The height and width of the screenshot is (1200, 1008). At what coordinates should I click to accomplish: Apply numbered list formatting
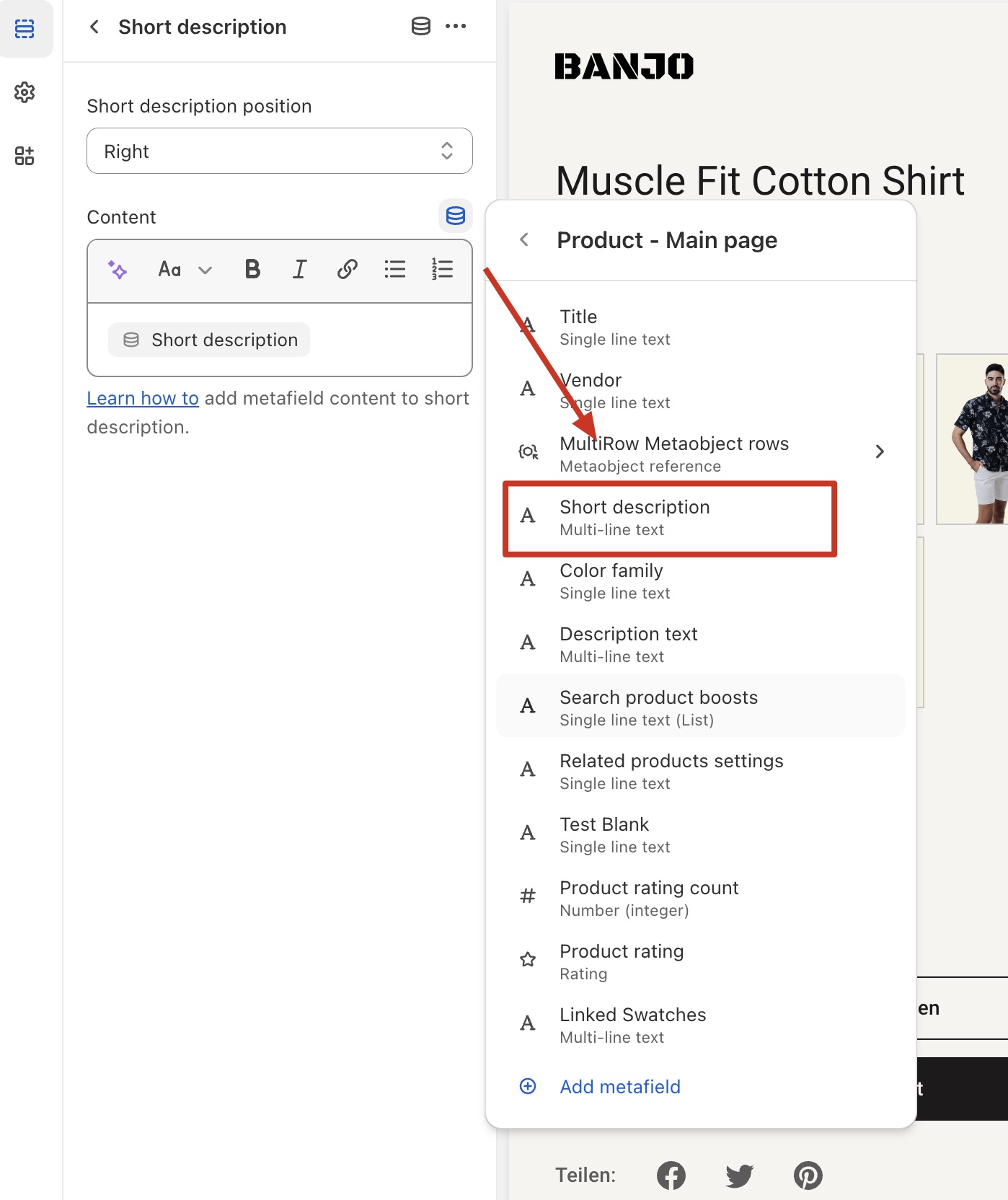point(443,270)
